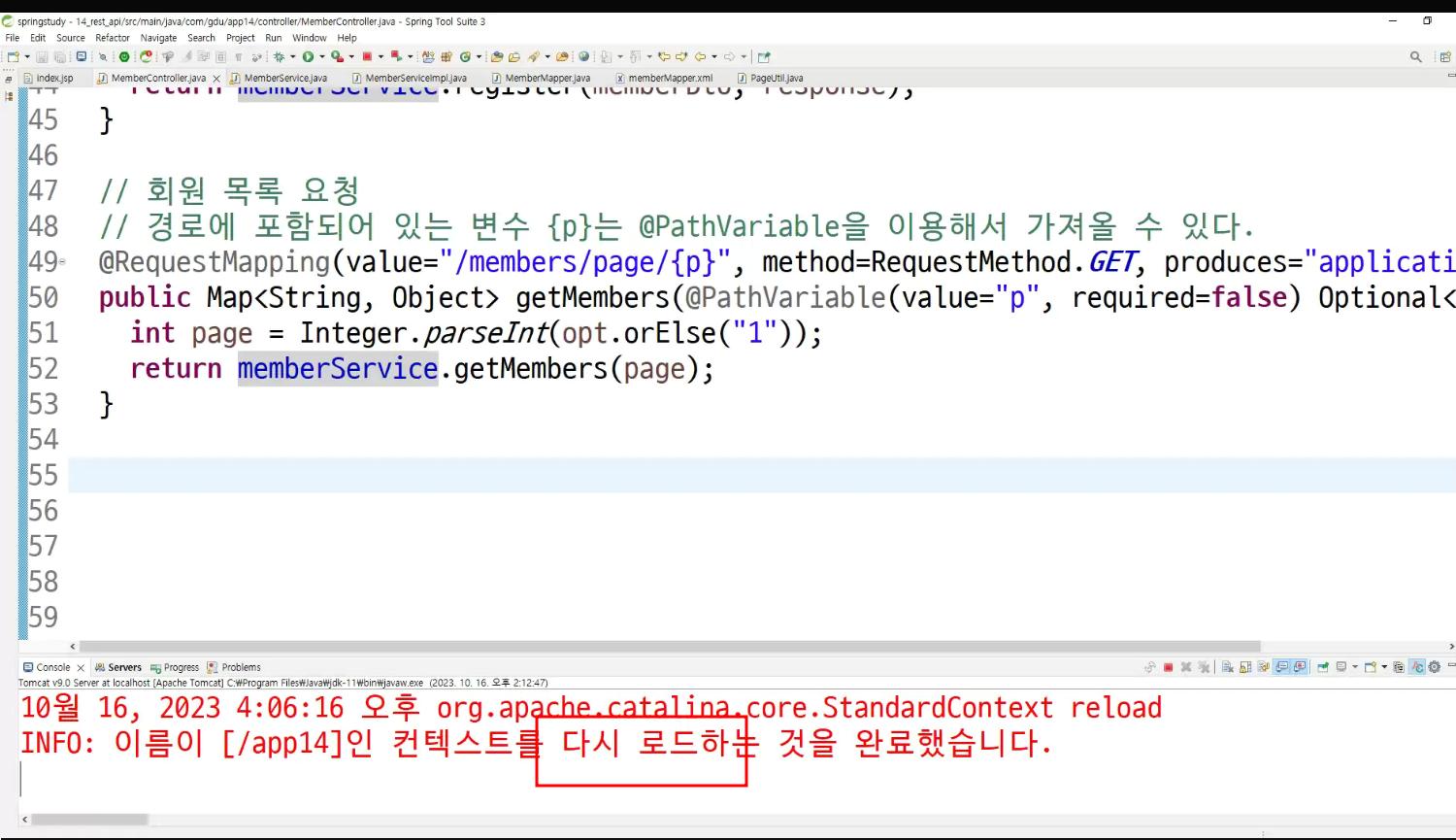Toggle show console when standard error changes

pos(1300,667)
